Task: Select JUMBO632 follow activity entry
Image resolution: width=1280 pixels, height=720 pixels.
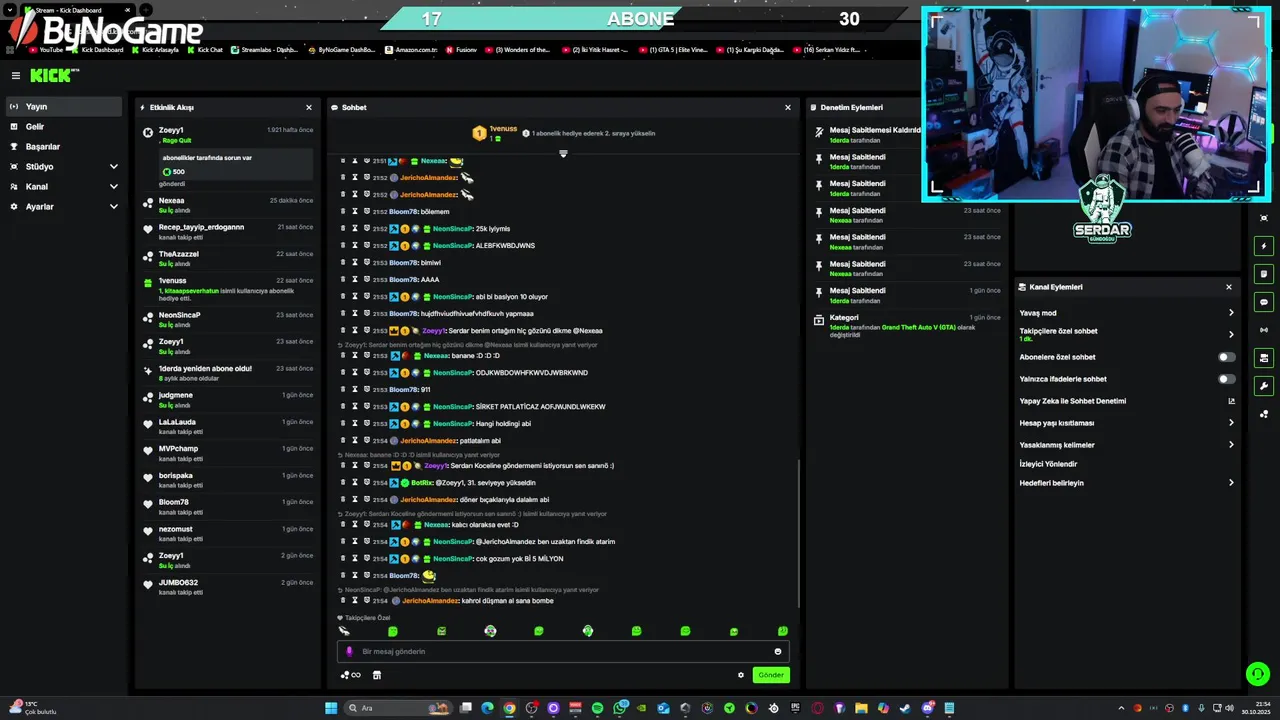Action: (x=228, y=587)
